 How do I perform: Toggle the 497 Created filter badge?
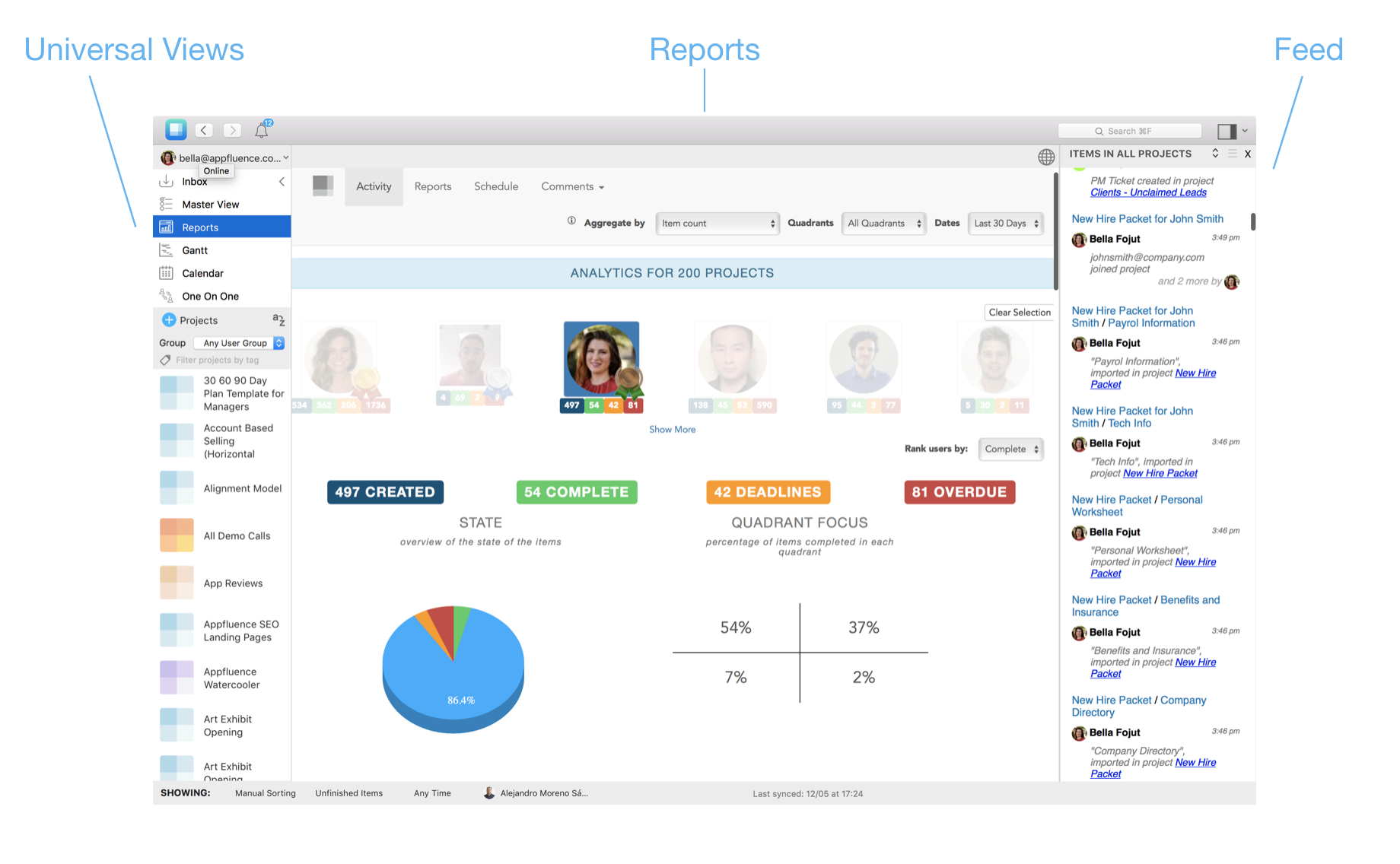(385, 492)
